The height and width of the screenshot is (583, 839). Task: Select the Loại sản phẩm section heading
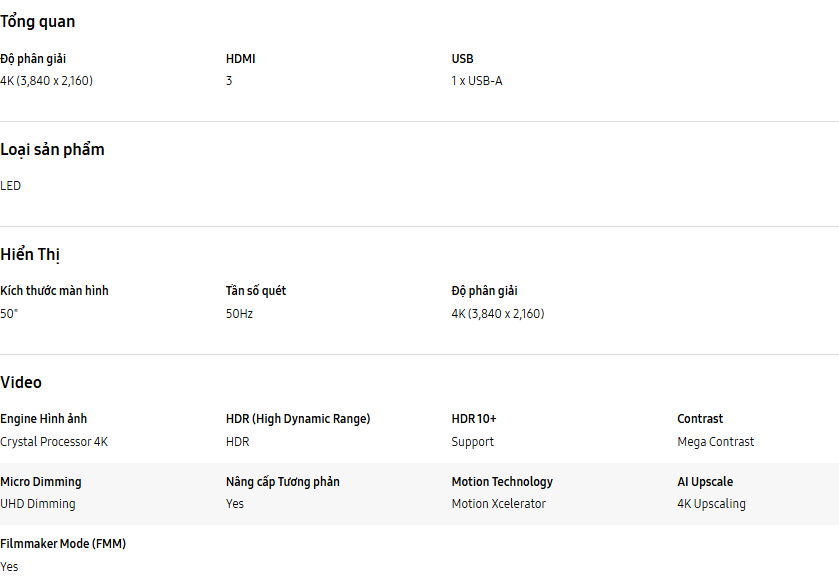point(52,150)
